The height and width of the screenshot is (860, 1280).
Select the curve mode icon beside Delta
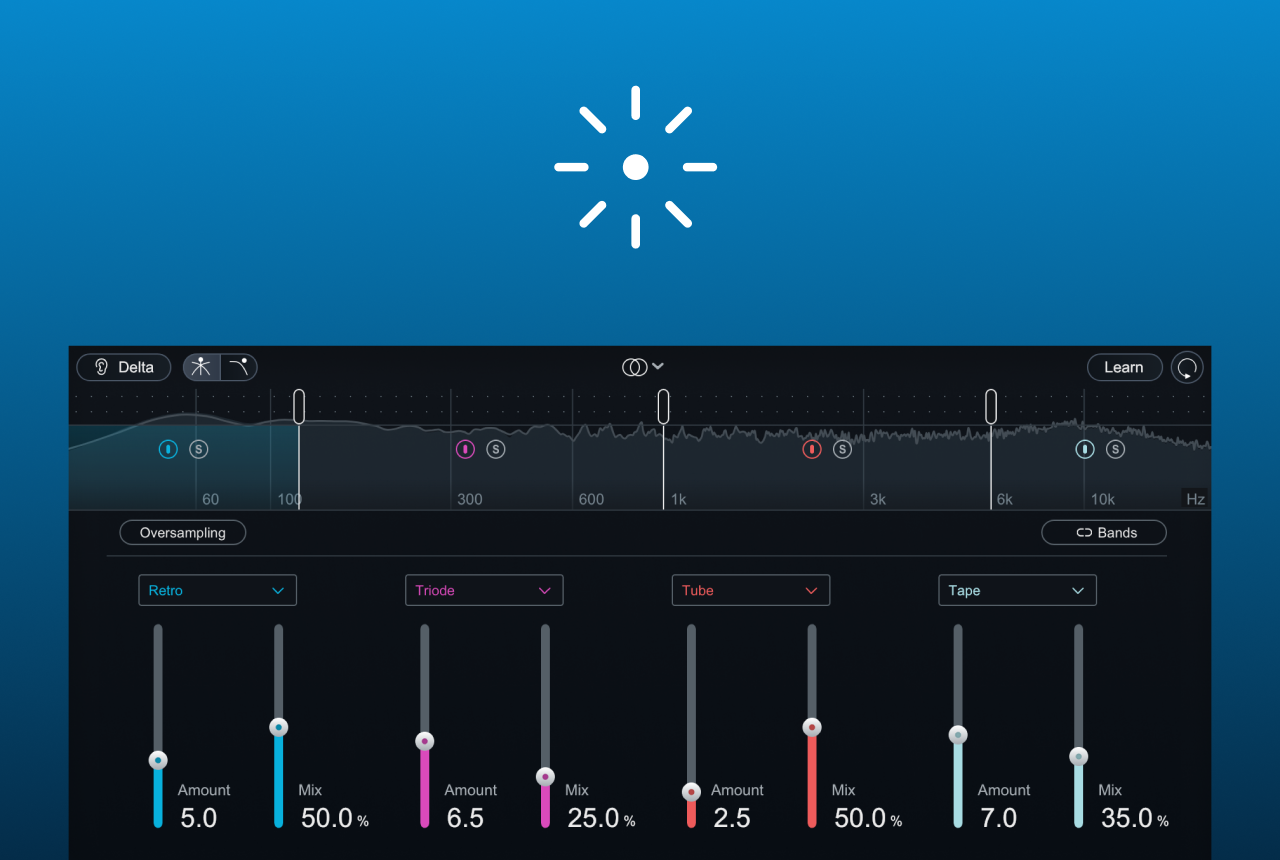pyautogui.click(x=239, y=367)
